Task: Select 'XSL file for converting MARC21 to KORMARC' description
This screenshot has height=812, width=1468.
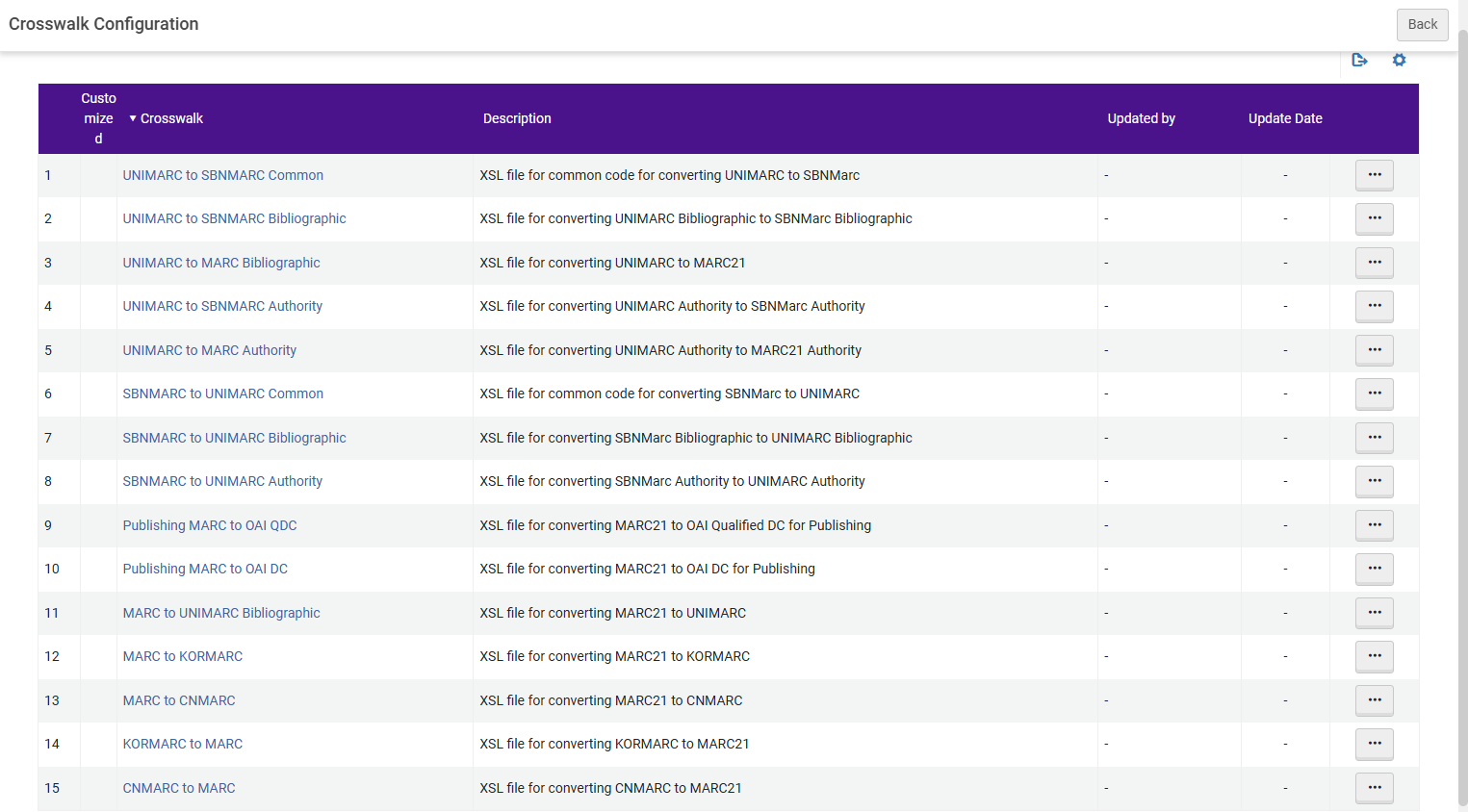Action: coord(614,656)
